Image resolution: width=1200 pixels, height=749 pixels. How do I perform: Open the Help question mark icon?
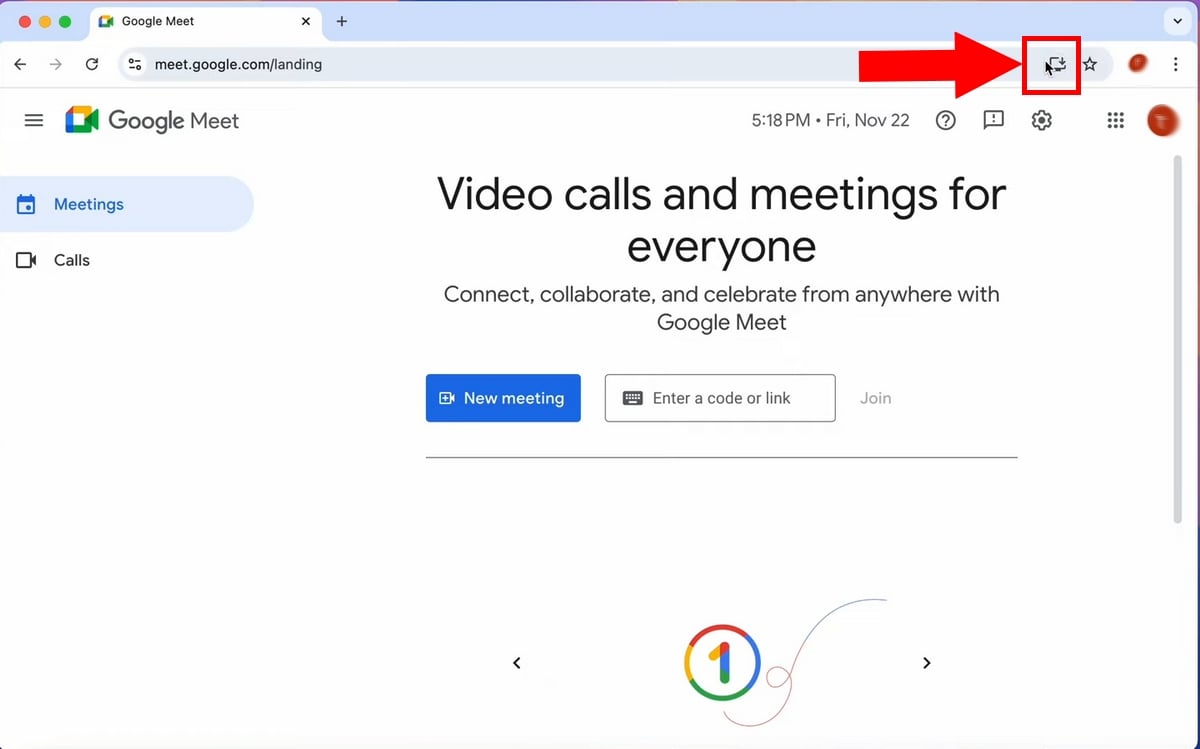945,121
